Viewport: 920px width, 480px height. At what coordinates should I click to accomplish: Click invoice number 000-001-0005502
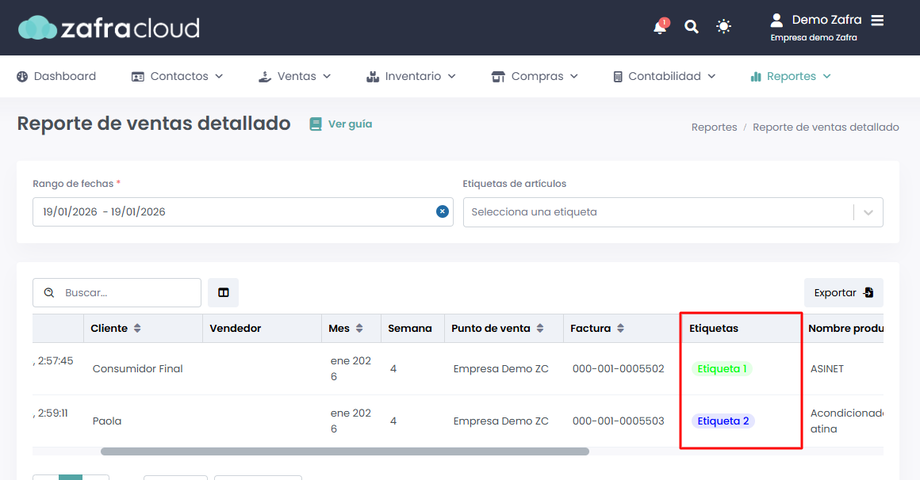(x=618, y=369)
